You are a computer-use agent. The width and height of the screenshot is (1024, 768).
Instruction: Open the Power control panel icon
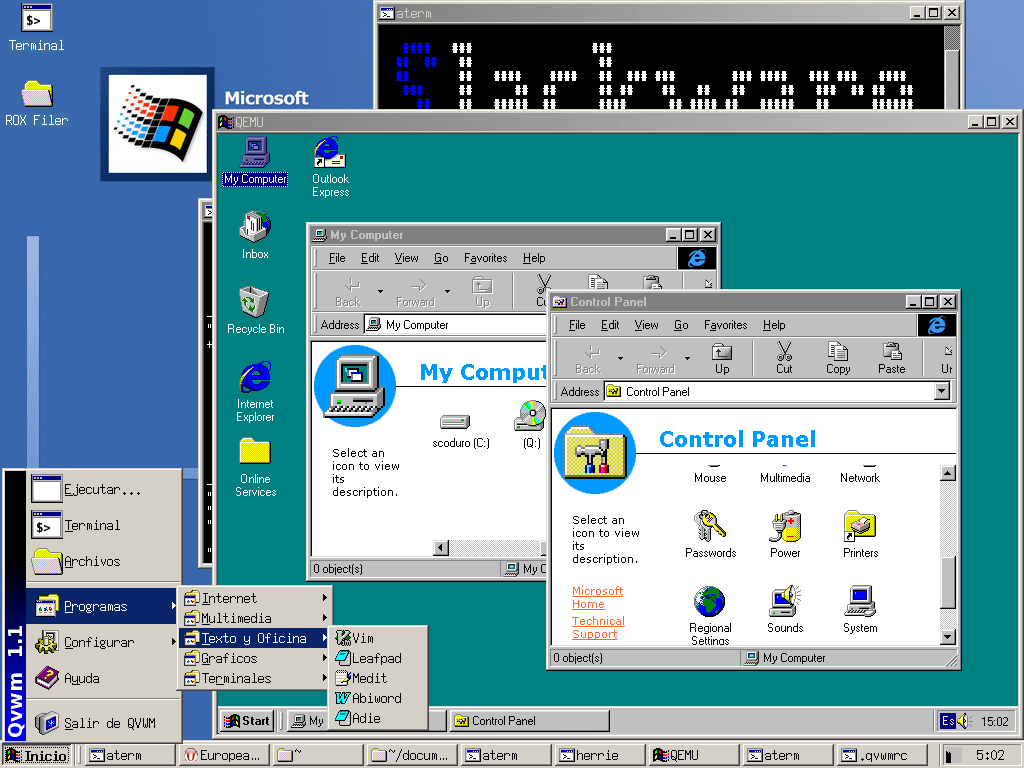coord(785,535)
